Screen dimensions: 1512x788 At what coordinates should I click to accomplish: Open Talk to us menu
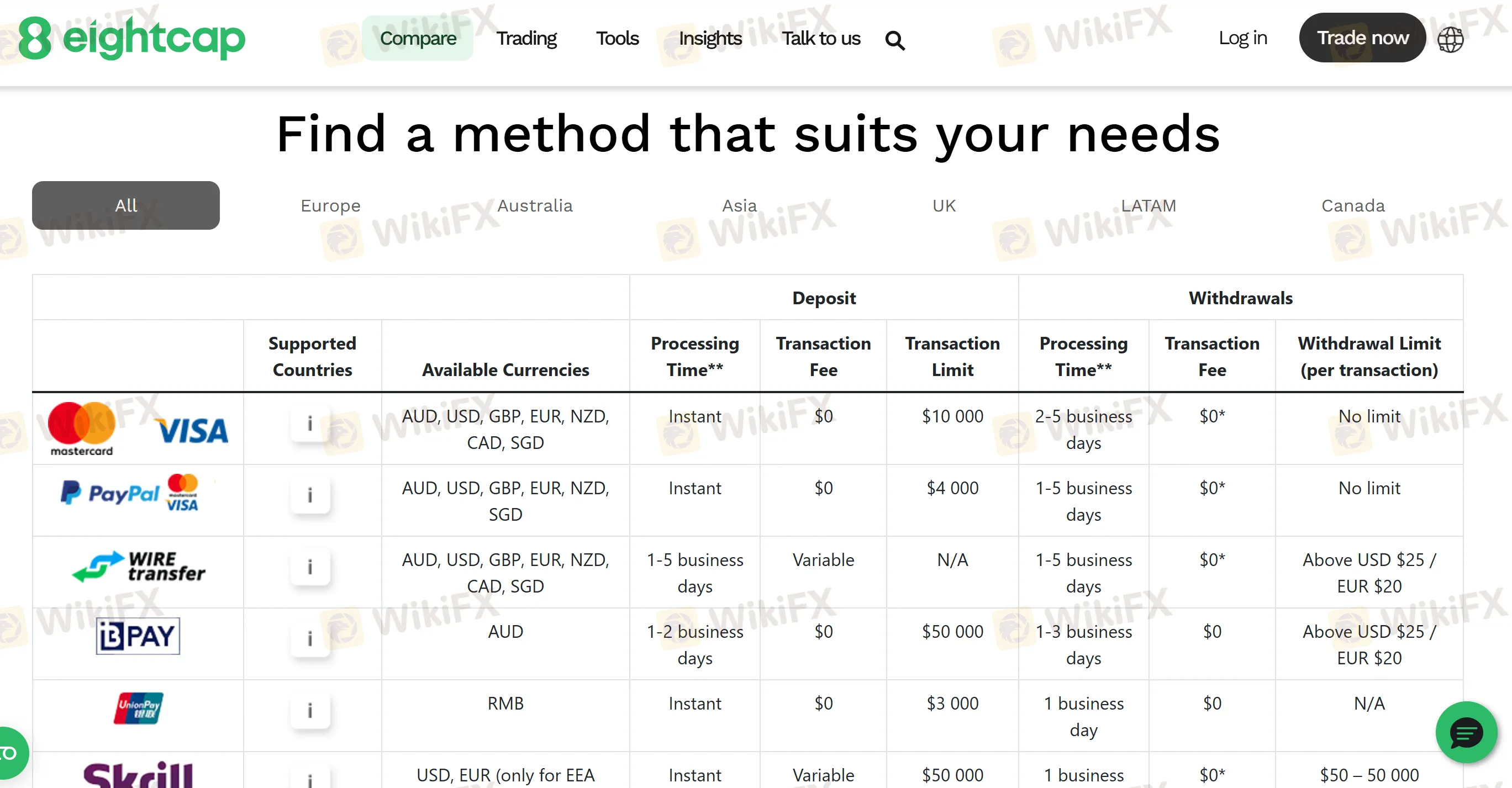(x=820, y=38)
